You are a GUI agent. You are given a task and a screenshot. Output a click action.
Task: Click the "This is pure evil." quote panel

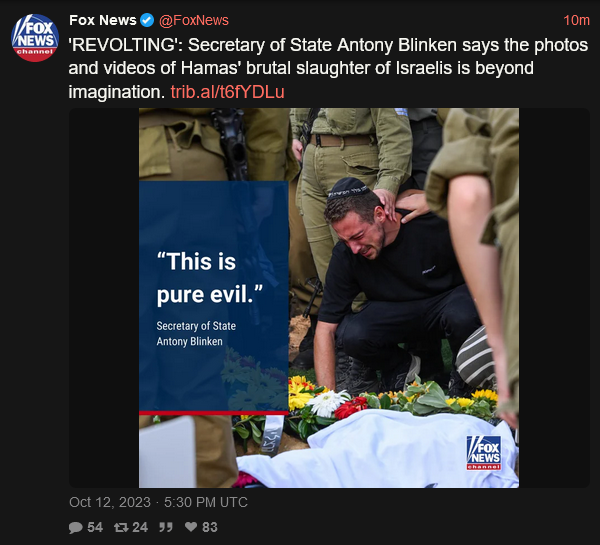tap(214, 298)
